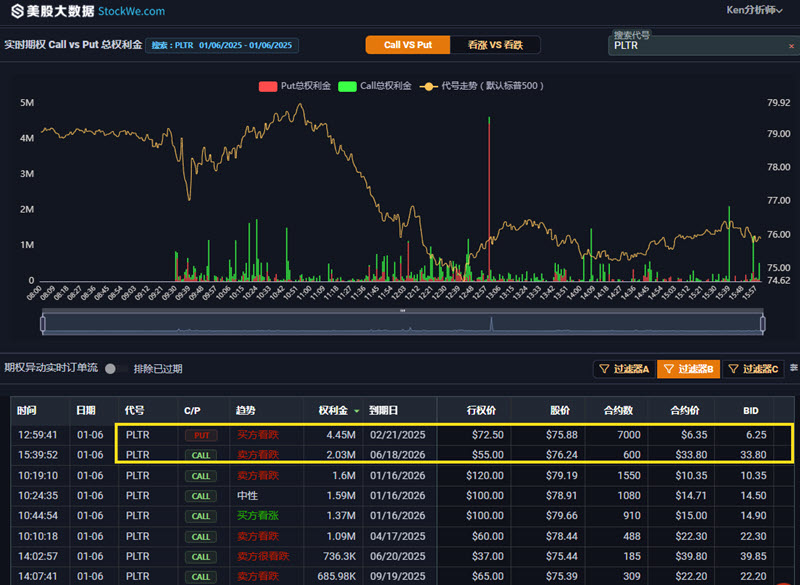800x585 pixels.
Task: Click the 买方看涨 trend cell
Action: (258, 516)
